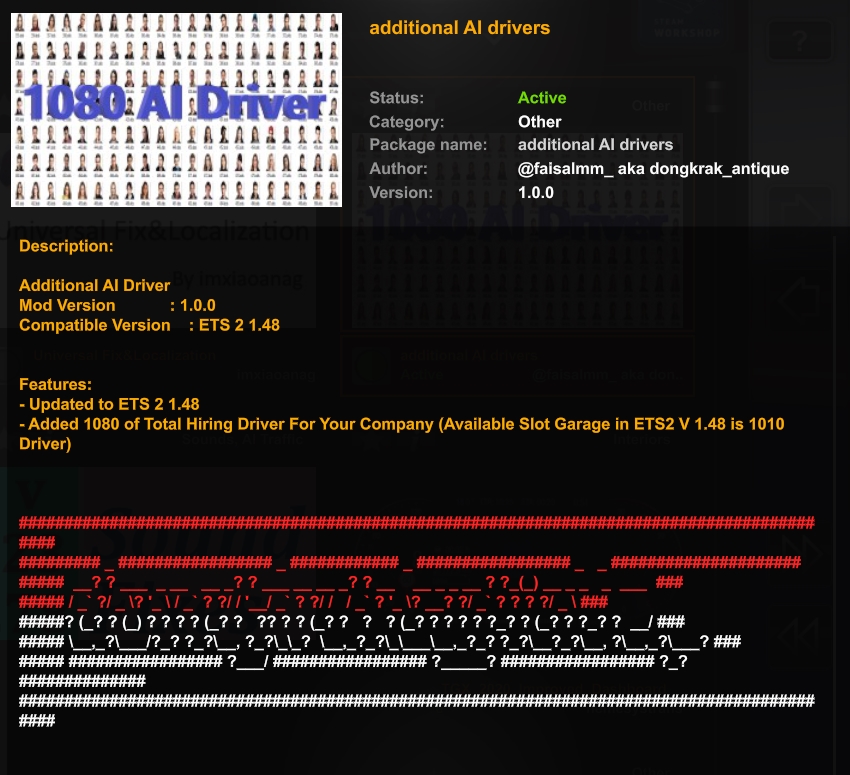Click the Description: heading
Screen dimensions: 850x775
[66, 246]
